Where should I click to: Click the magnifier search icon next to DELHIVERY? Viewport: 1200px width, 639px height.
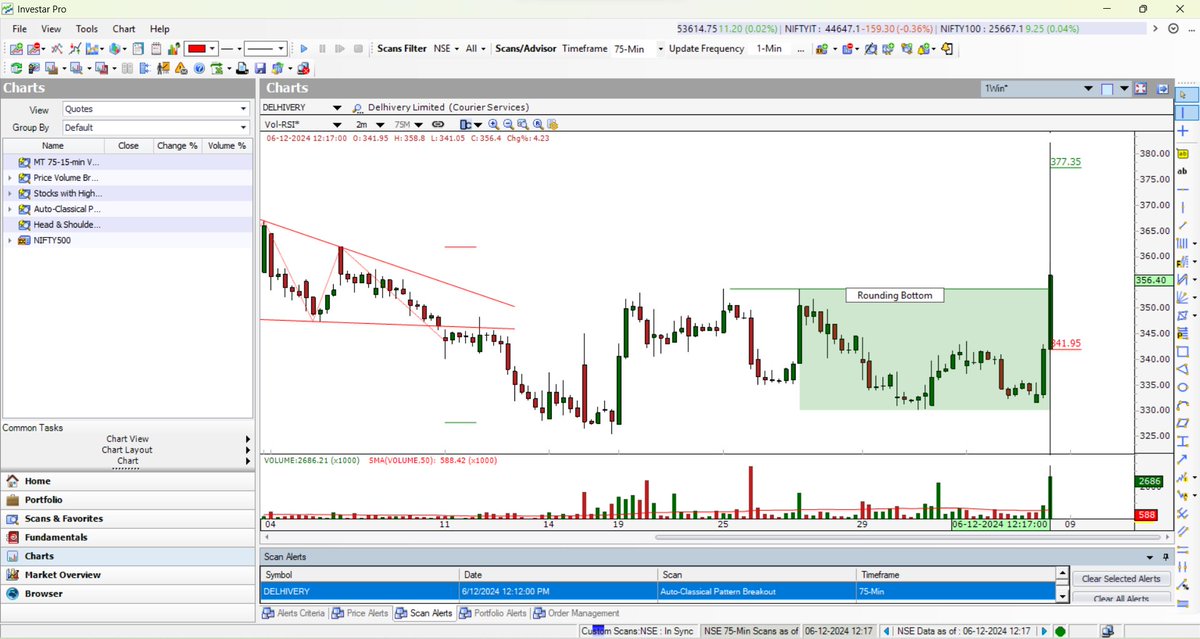click(x=357, y=108)
